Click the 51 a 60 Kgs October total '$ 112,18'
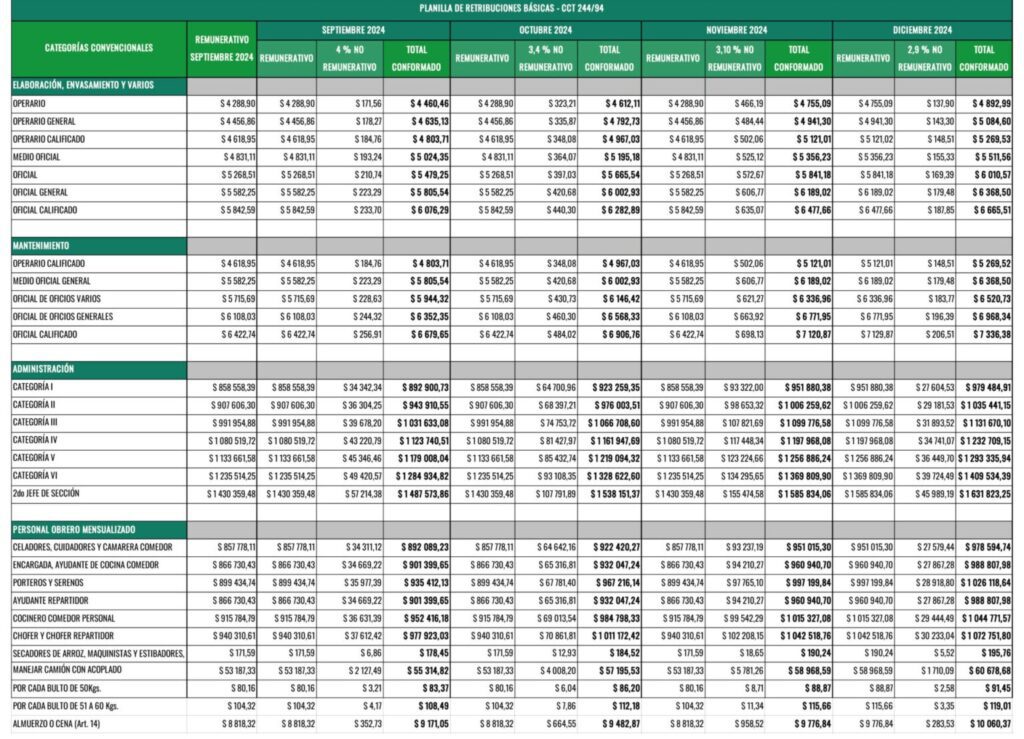The height and width of the screenshot is (739, 1024). point(626,706)
